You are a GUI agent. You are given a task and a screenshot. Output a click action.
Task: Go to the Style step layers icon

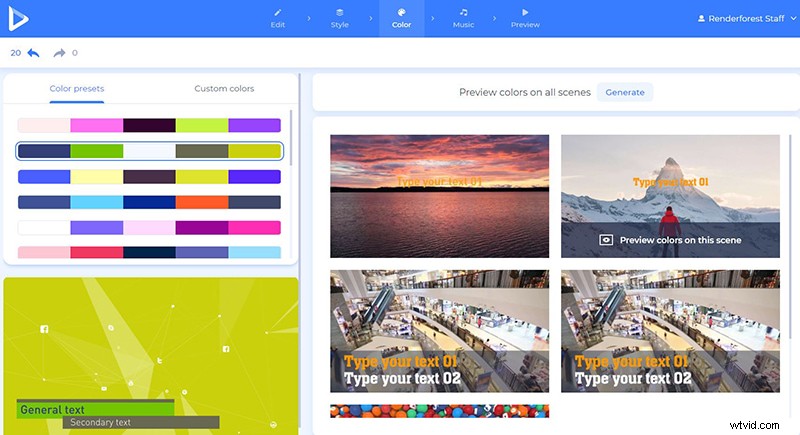pyautogui.click(x=339, y=12)
